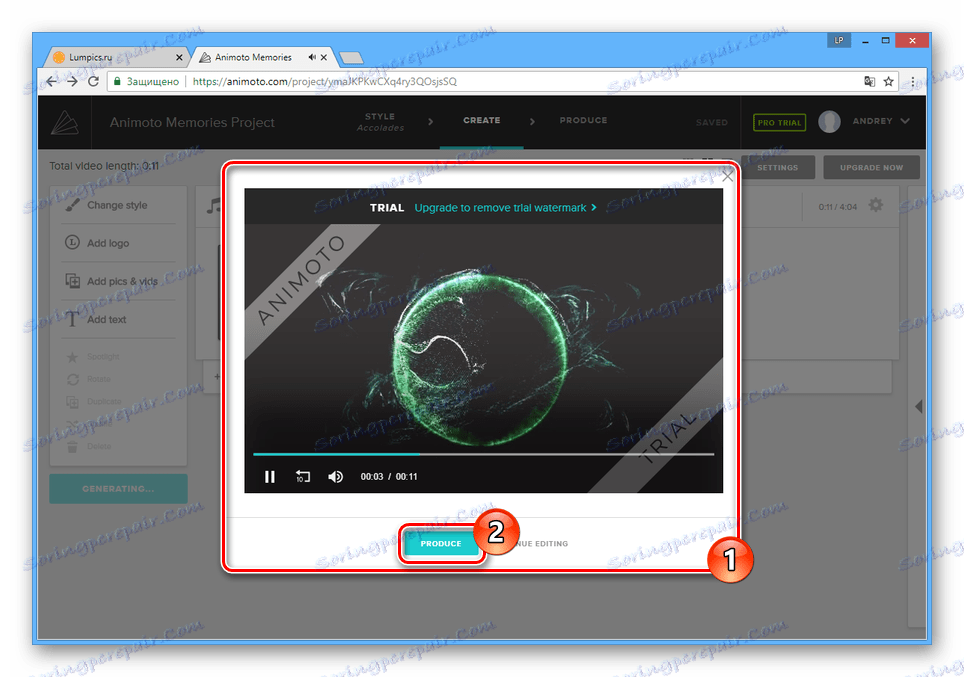
Task: Open Upgrade to remove trial watermark link
Action: (x=505, y=208)
